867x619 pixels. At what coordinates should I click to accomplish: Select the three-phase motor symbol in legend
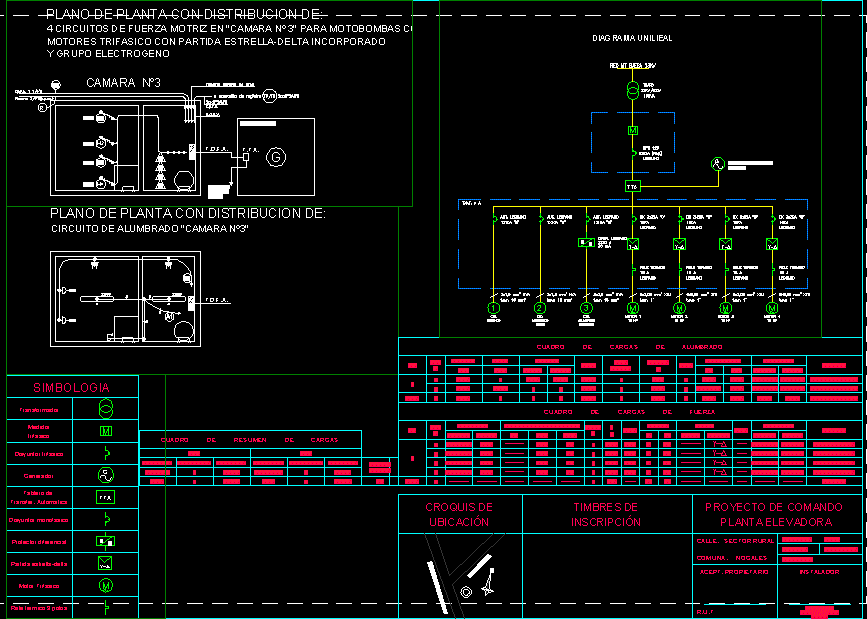[105, 585]
